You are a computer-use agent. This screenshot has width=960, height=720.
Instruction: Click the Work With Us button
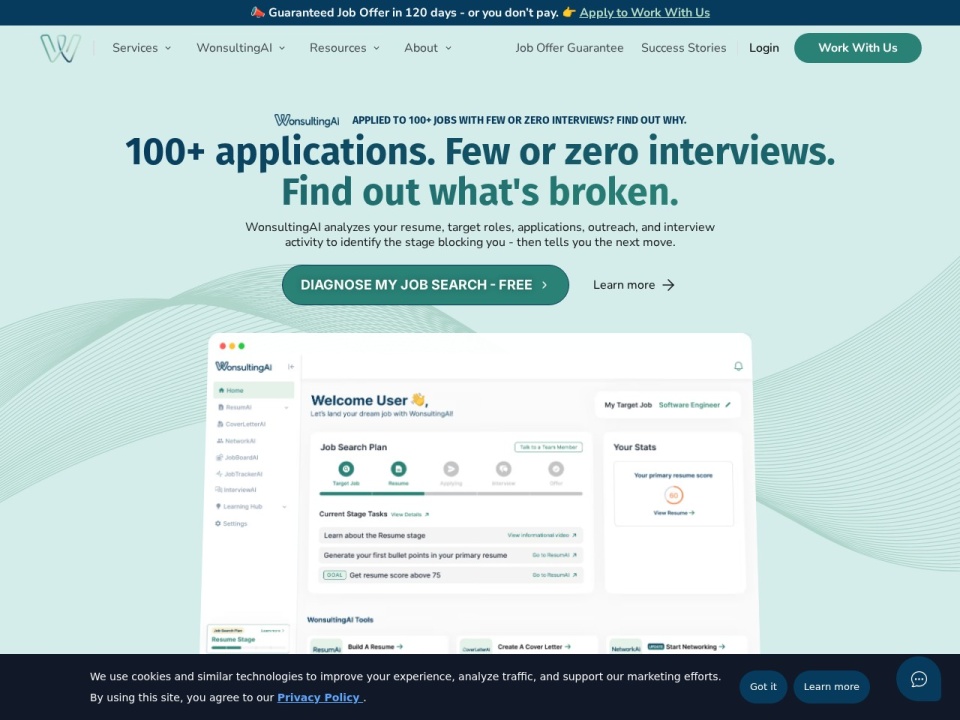[x=858, y=48]
